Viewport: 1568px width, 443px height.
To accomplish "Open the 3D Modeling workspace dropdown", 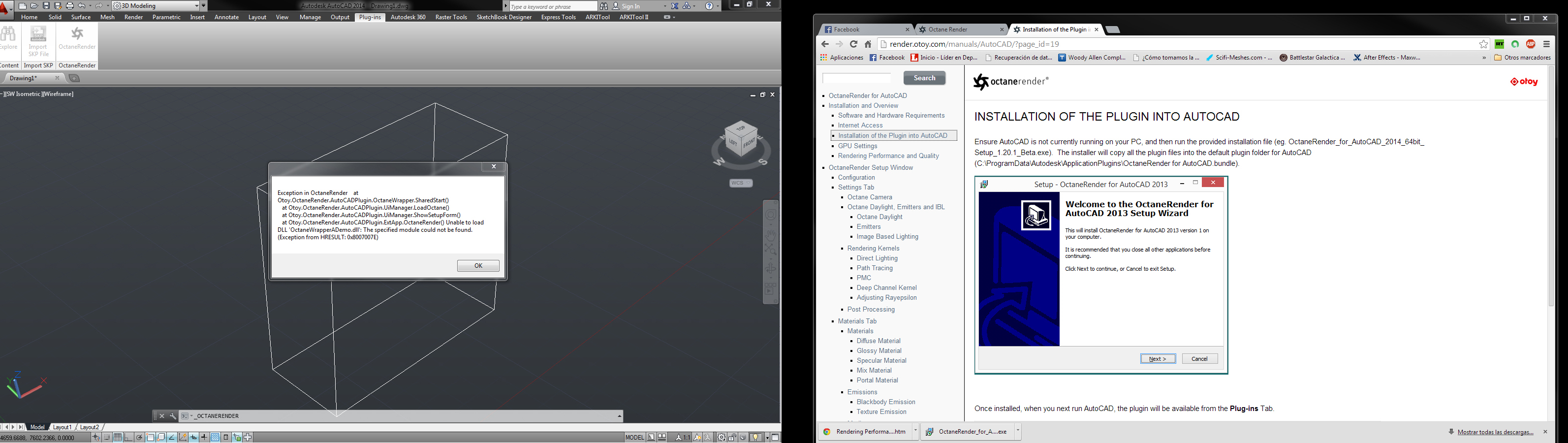I will (x=157, y=5).
